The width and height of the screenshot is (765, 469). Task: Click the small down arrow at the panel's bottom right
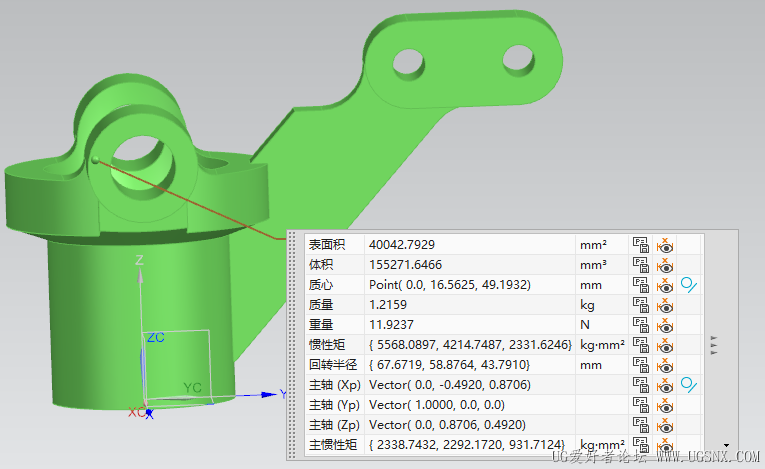point(726,445)
